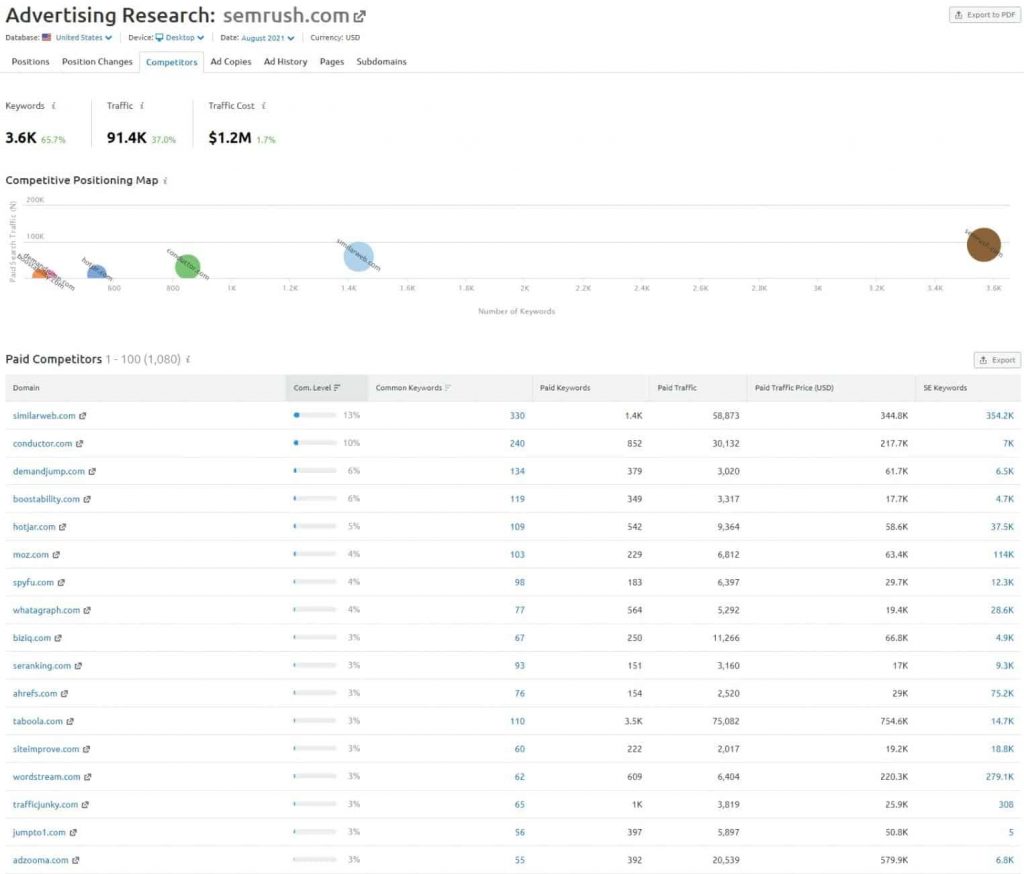Switch to the Ad History tab

285,61
